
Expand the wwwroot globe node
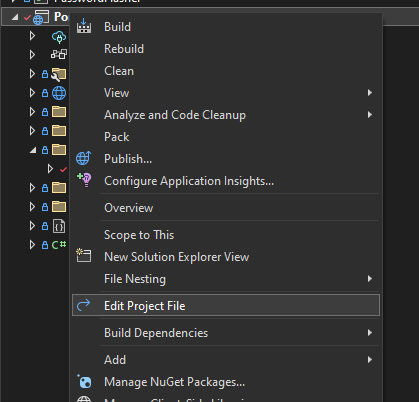[32, 93]
